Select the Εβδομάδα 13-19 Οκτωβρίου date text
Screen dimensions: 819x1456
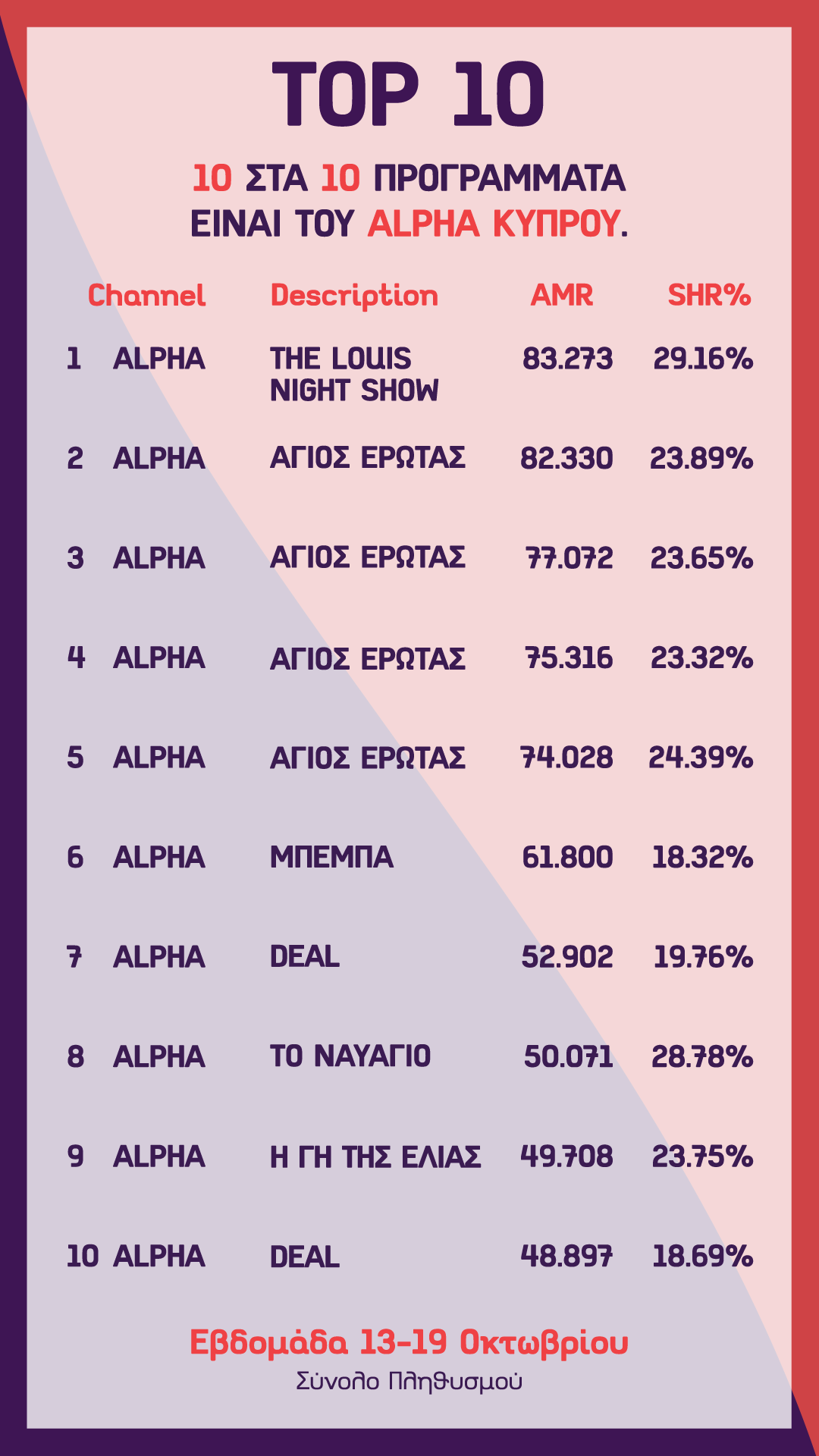coord(409,1343)
